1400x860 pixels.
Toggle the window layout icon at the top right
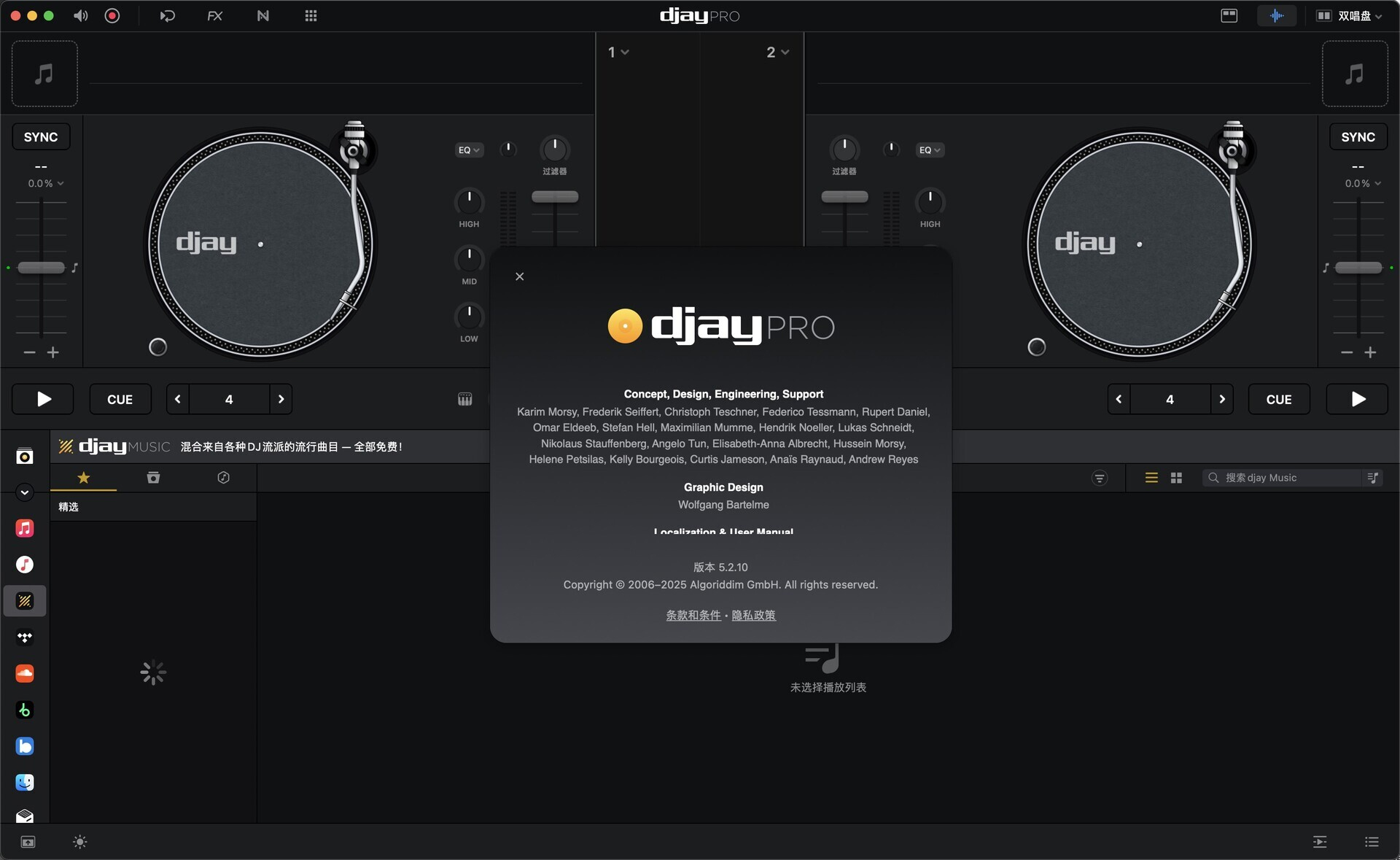click(x=1229, y=16)
